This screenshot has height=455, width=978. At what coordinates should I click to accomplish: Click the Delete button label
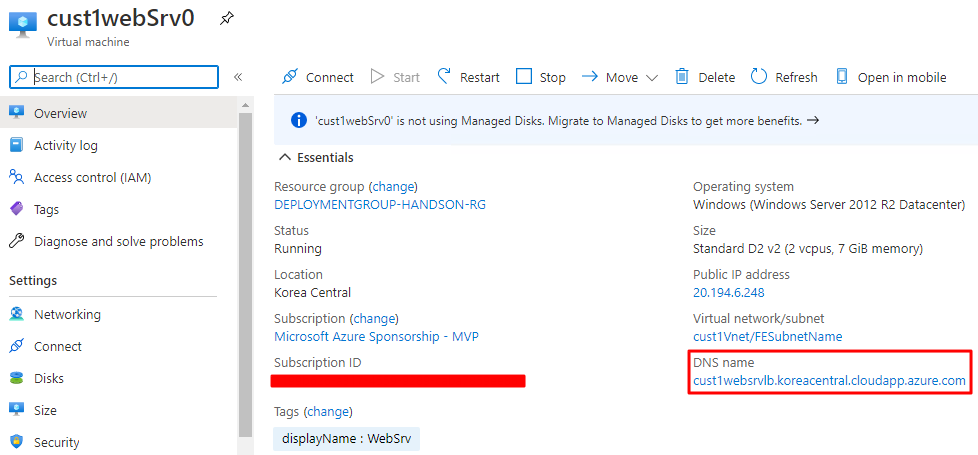coord(717,77)
